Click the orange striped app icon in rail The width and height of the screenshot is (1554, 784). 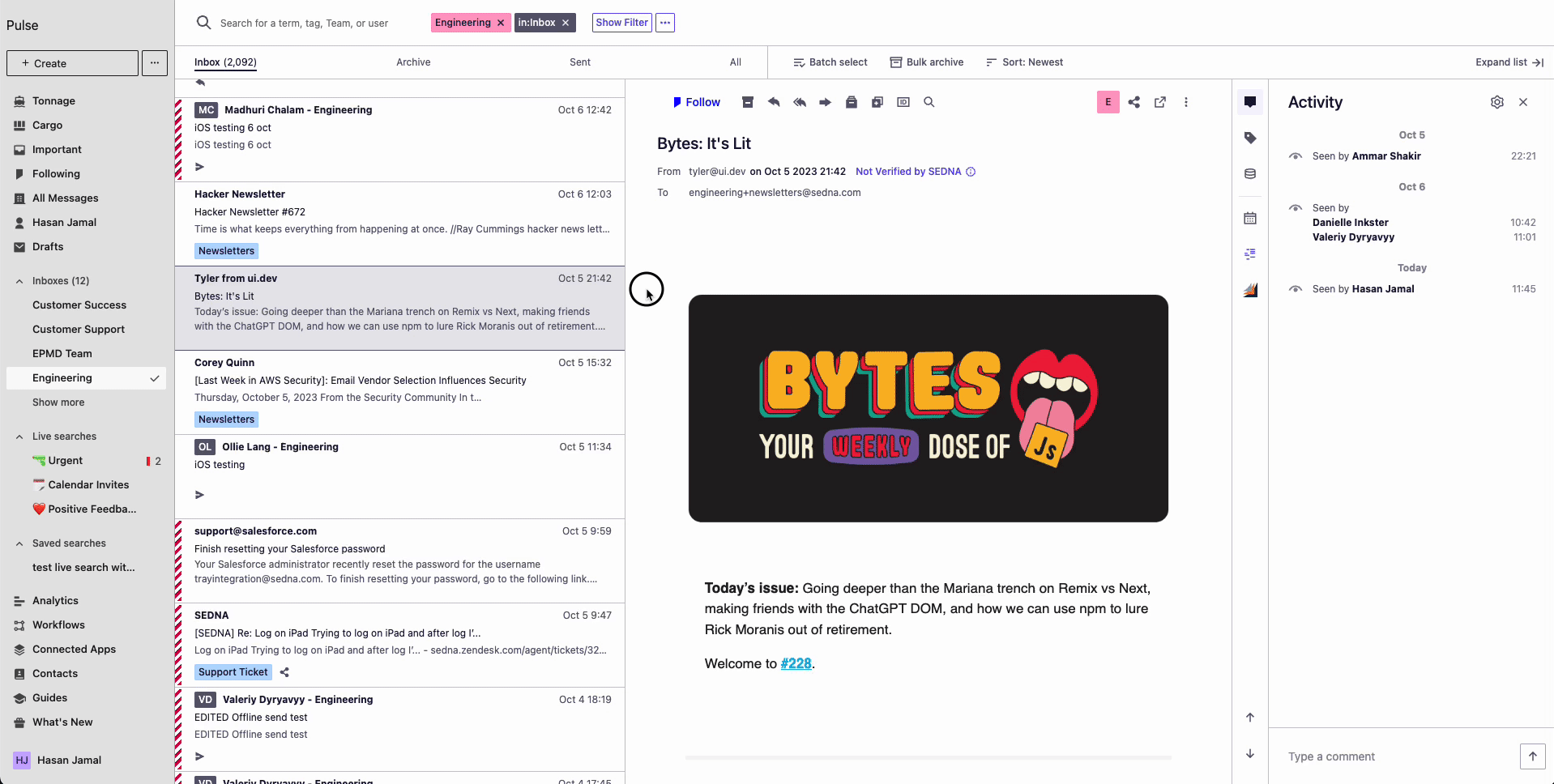[1250, 290]
